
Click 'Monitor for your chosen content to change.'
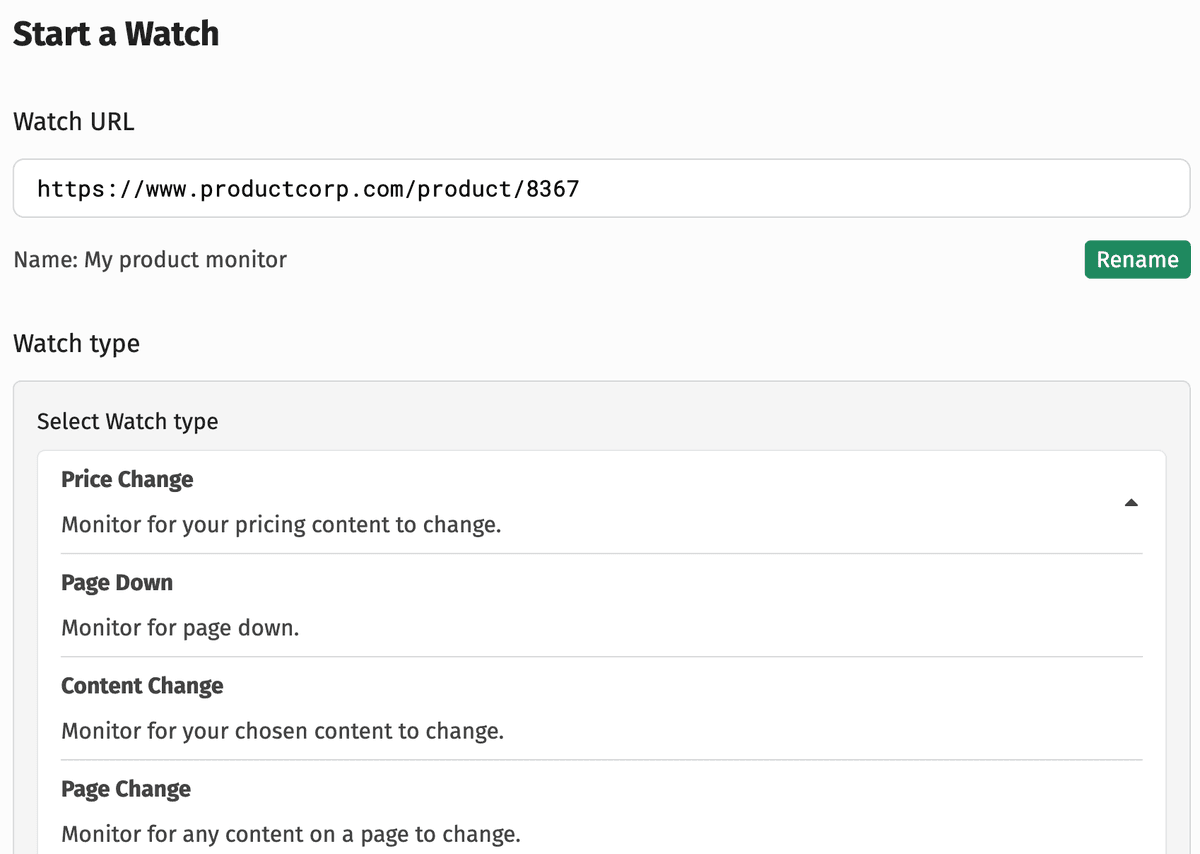pyautogui.click(x=282, y=731)
